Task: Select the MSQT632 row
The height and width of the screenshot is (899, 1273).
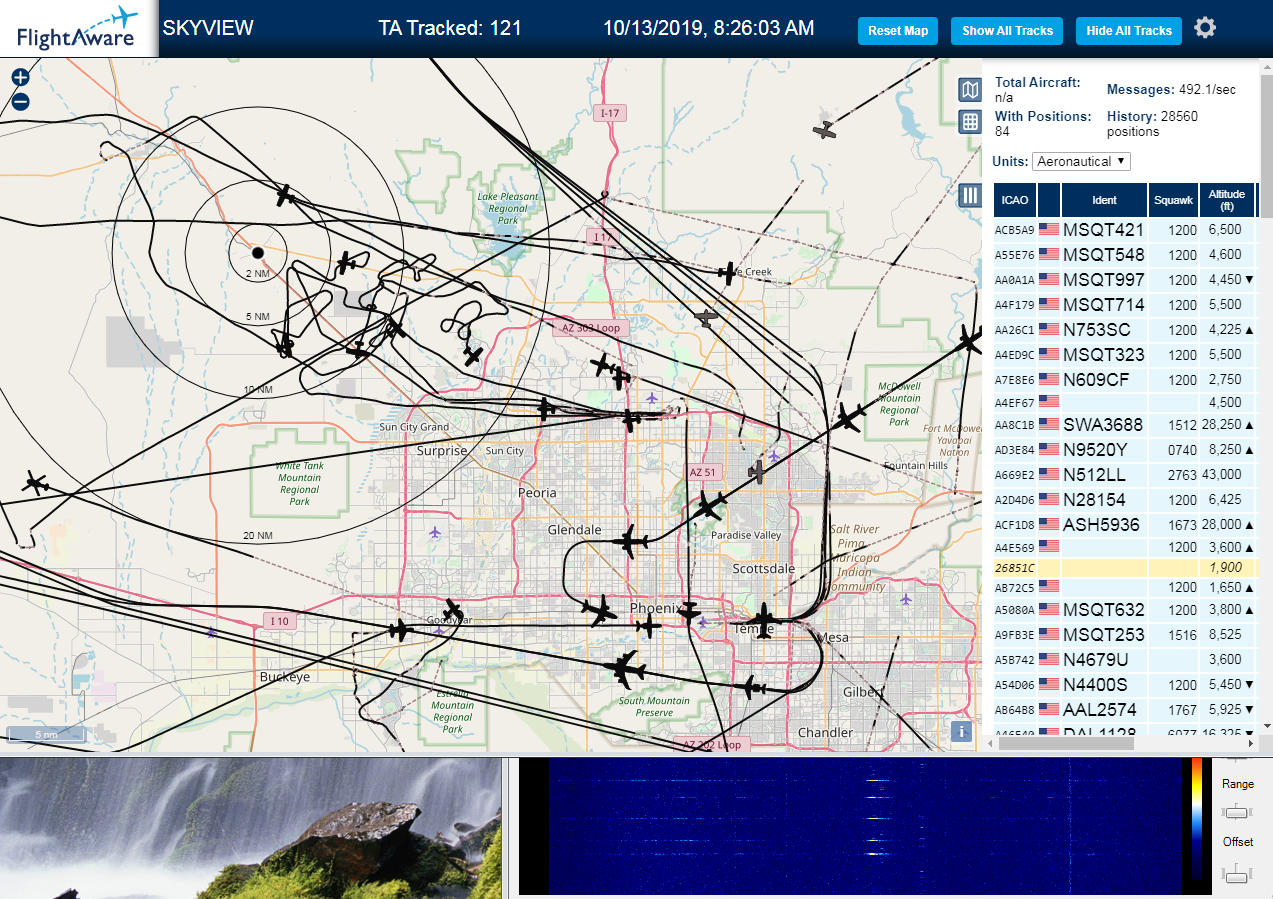Action: pos(1124,609)
